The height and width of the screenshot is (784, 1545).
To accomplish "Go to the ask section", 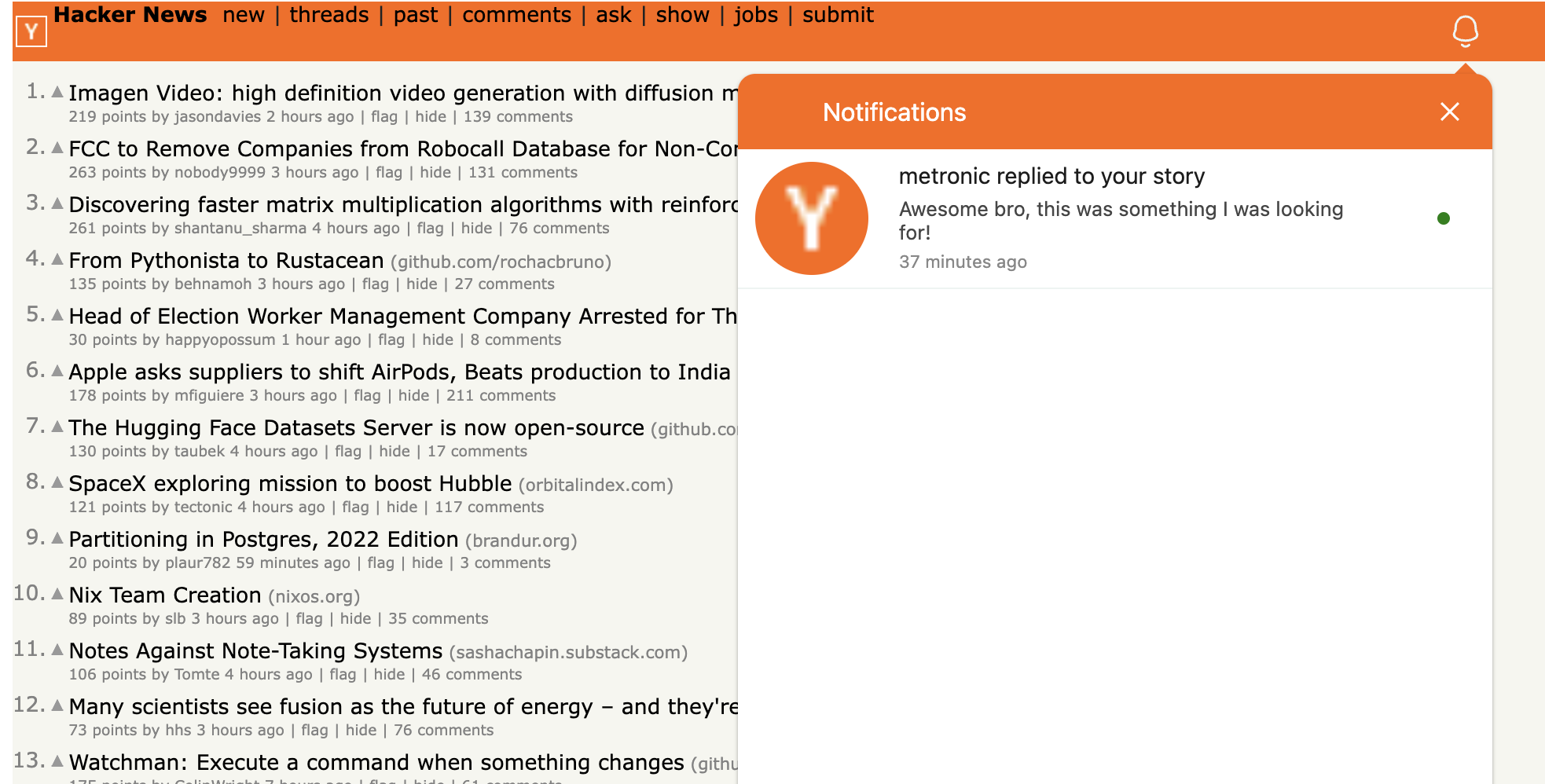I will 614,15.
